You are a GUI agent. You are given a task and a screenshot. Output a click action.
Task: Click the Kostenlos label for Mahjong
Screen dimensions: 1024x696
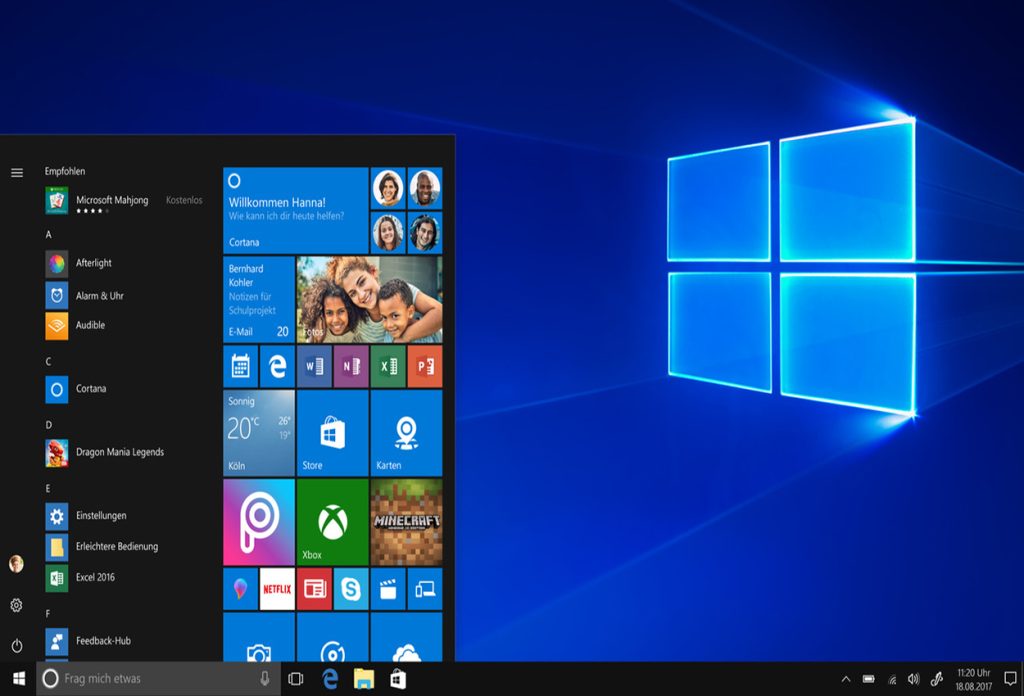click(x=184, y=200)
